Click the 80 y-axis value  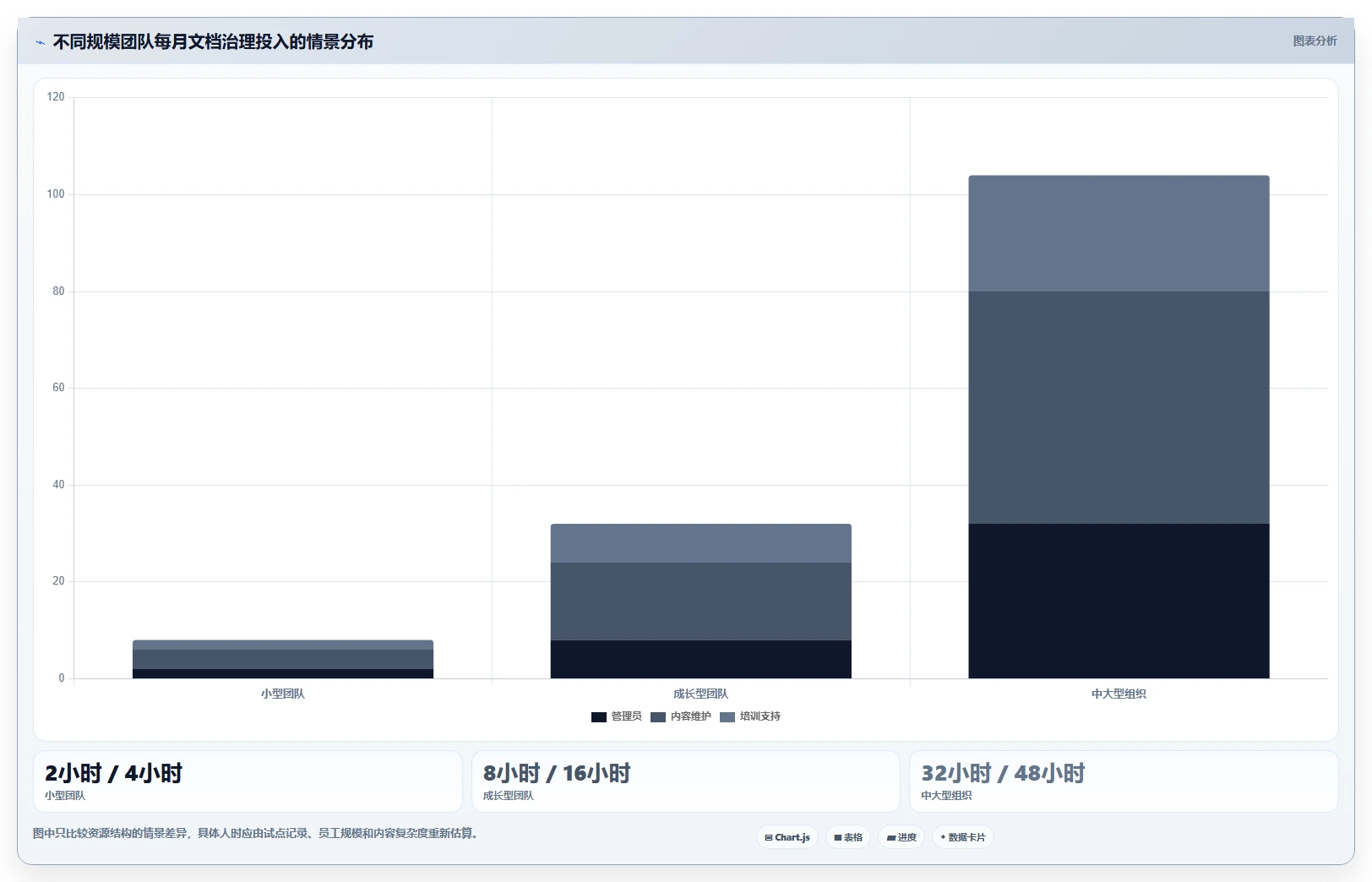58,291
